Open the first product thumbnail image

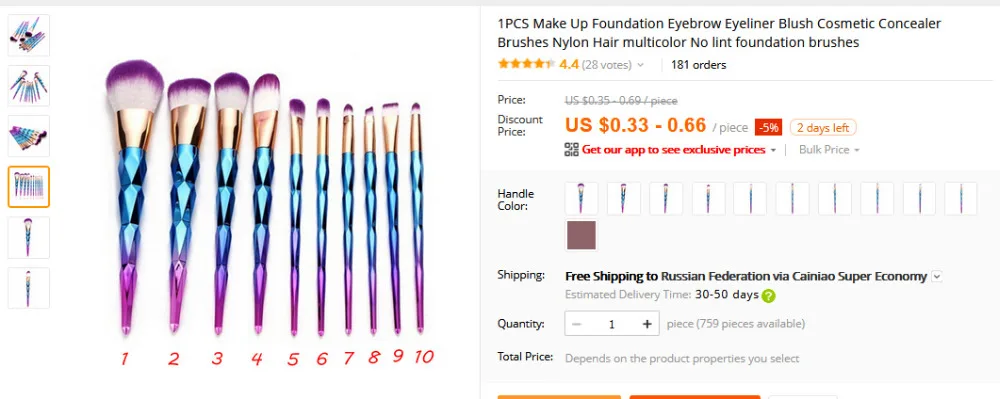[x=29, y=35]
